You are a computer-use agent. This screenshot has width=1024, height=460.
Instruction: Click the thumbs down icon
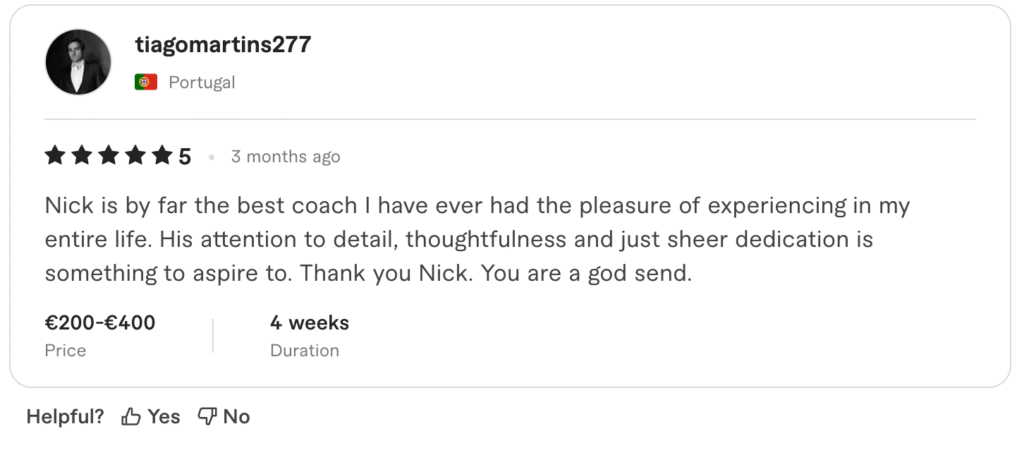207,417
